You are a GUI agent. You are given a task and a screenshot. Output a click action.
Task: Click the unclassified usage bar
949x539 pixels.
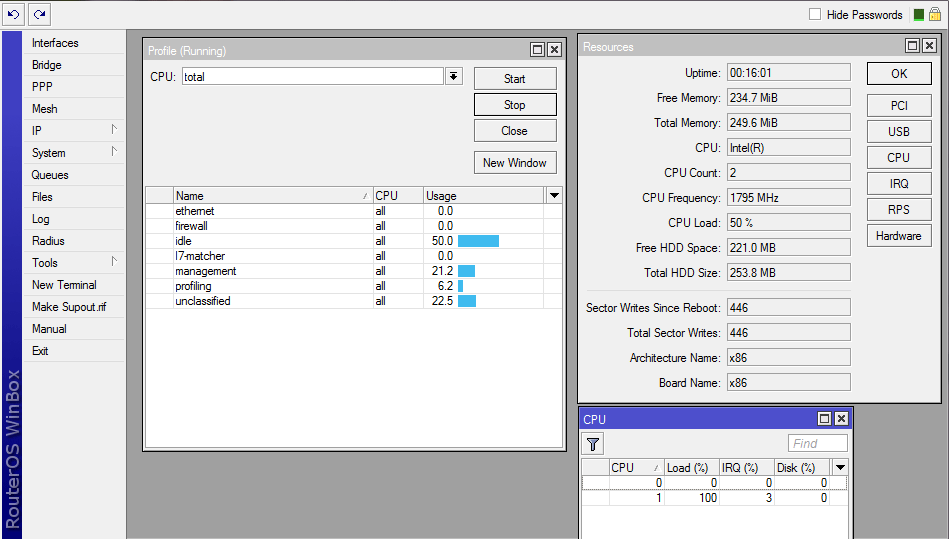[467, 301]
